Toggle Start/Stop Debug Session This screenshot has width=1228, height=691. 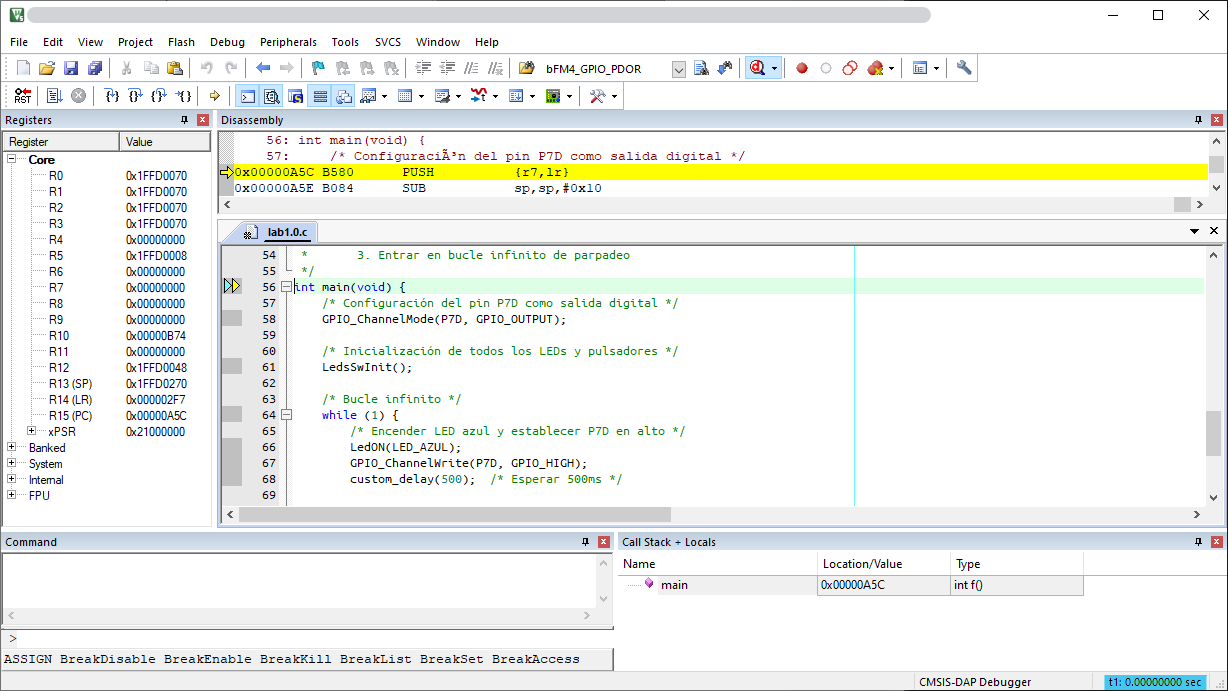(x=757, y=69)
